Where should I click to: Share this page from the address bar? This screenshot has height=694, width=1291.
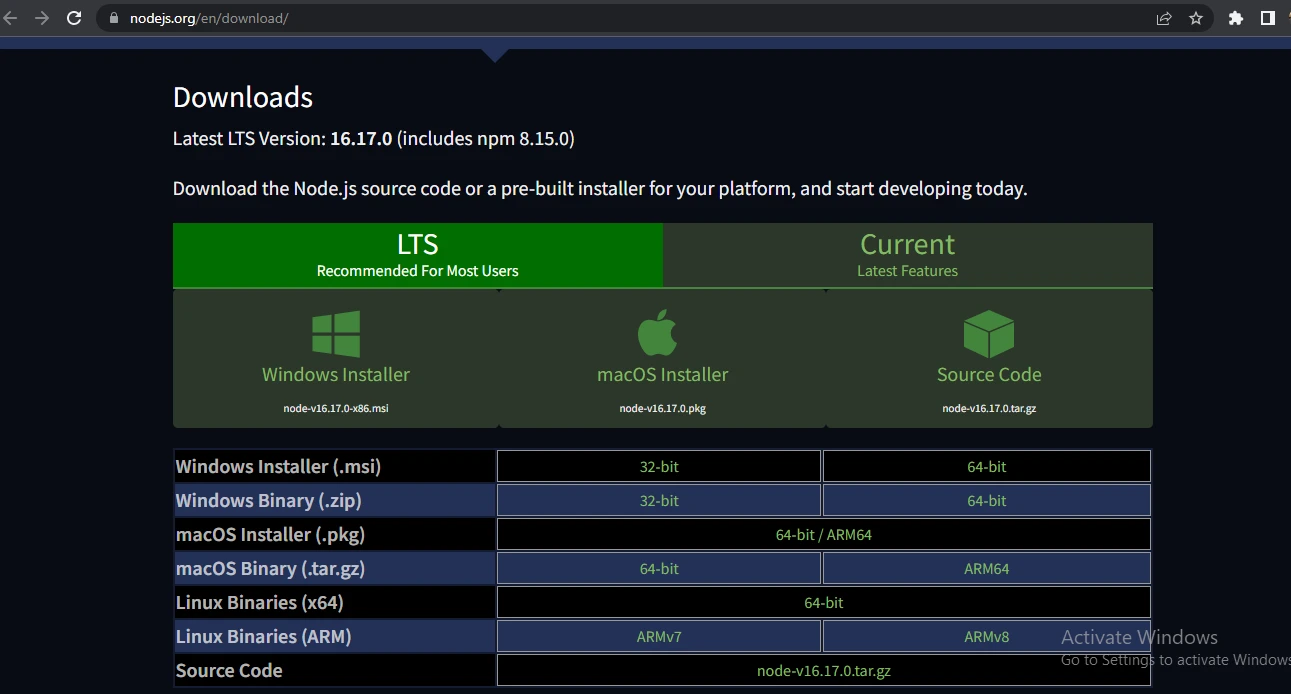1164,18
